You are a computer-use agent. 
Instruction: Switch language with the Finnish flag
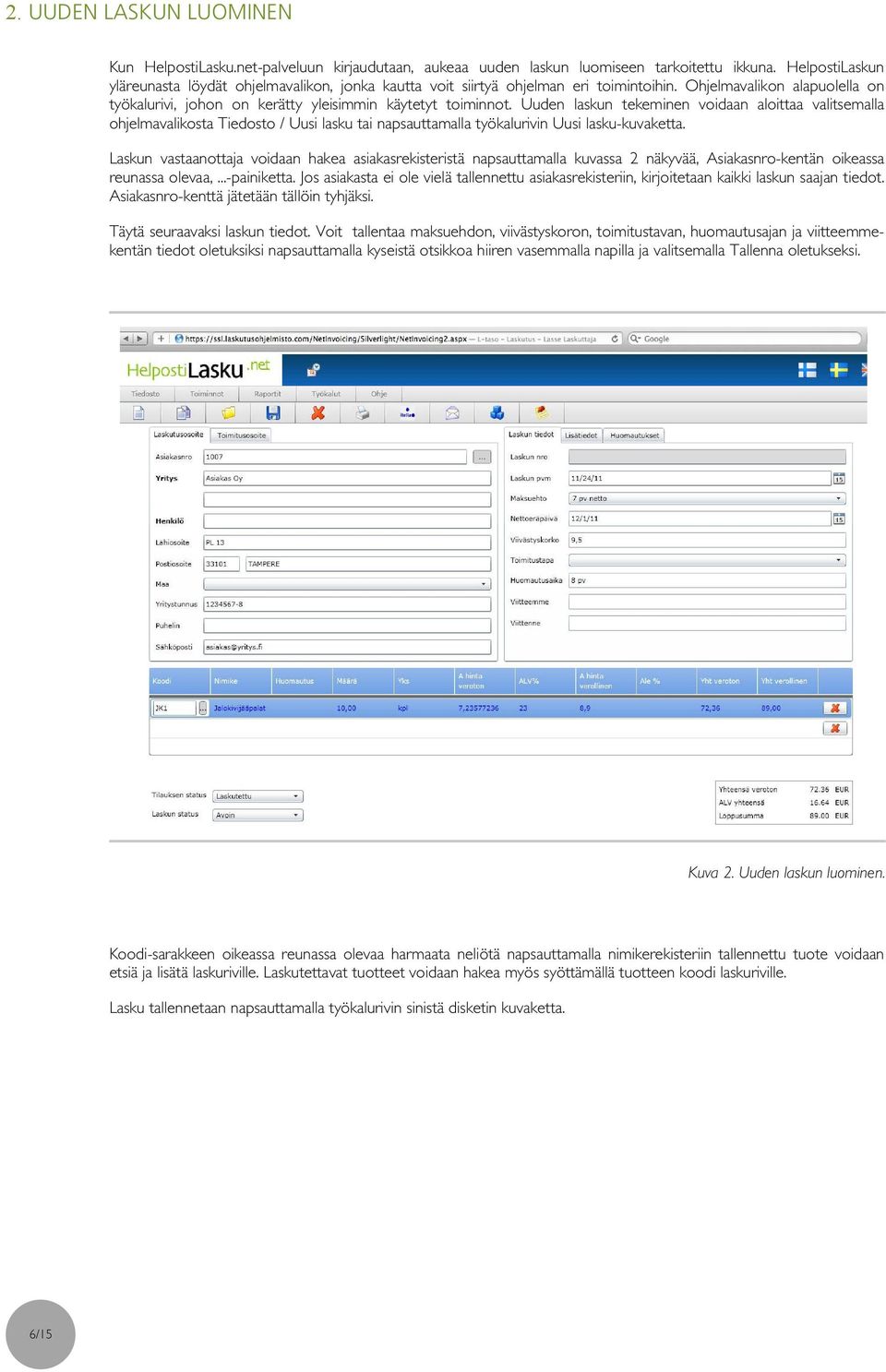[808, 370]
